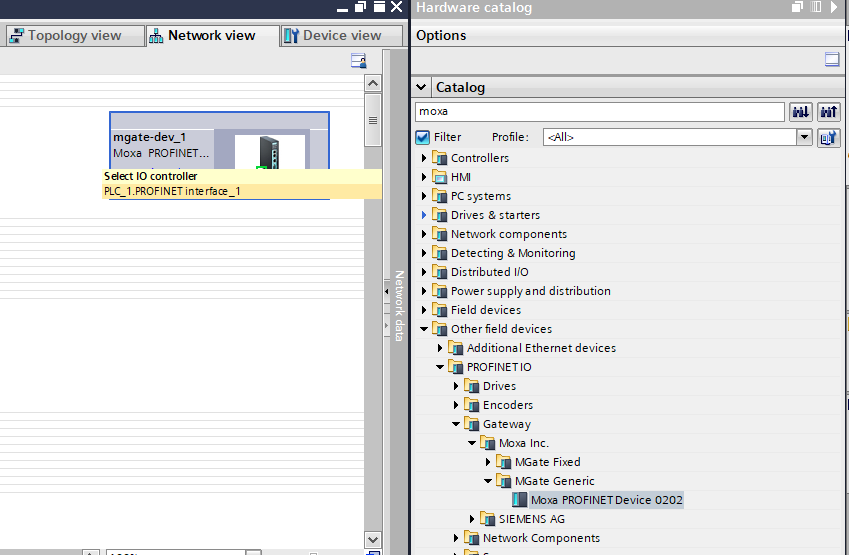Collapse Other field devices folder arrow
The height and width of the screenshot is (555, 849).
coord(424,329)
